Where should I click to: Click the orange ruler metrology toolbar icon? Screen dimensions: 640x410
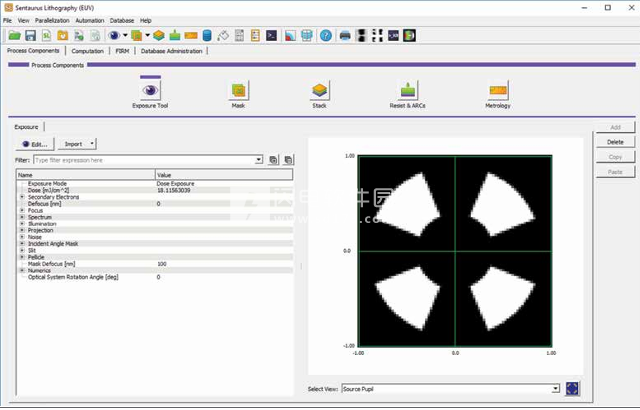[191, 36]
